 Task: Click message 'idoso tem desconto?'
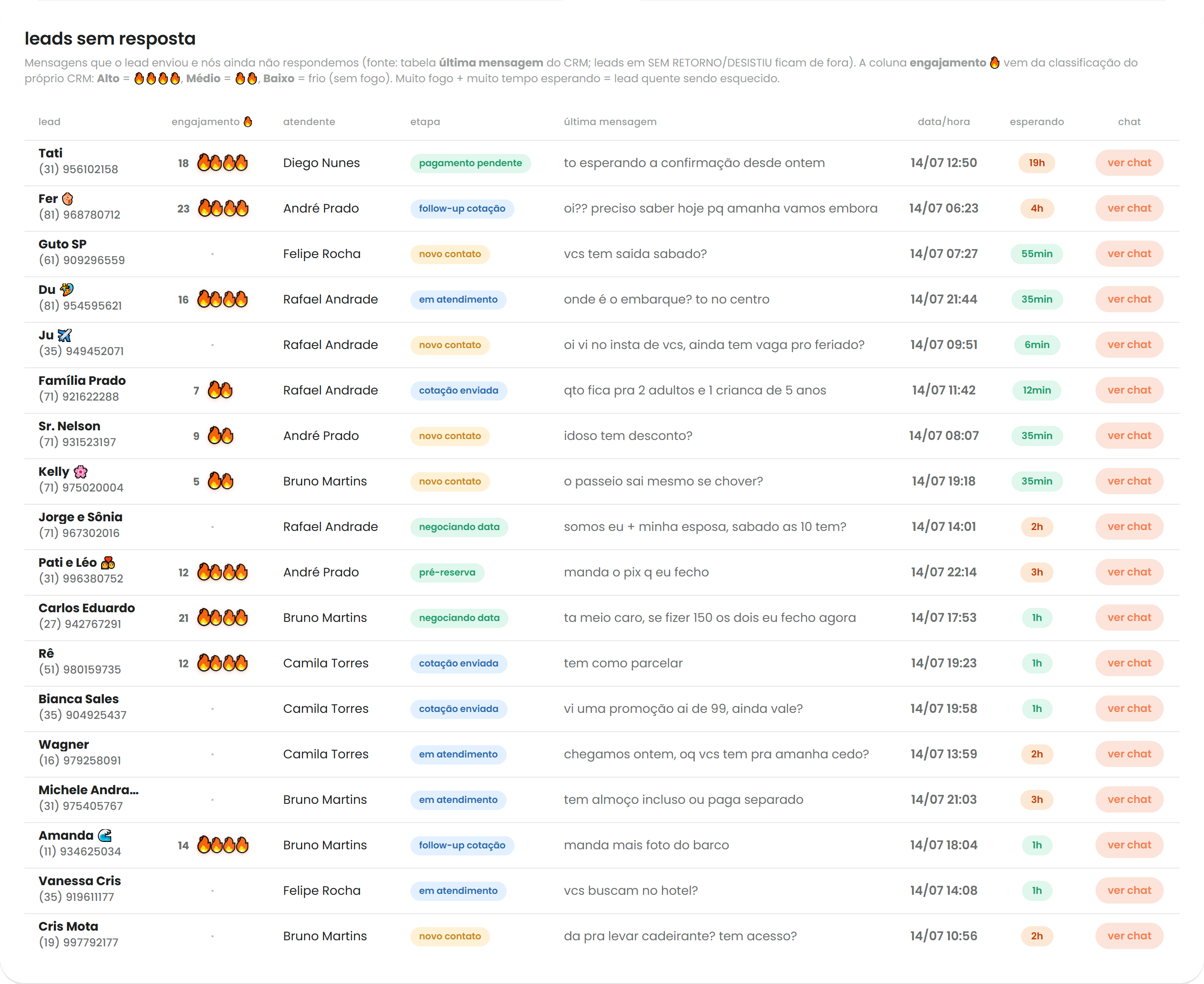tap(628, 436)
